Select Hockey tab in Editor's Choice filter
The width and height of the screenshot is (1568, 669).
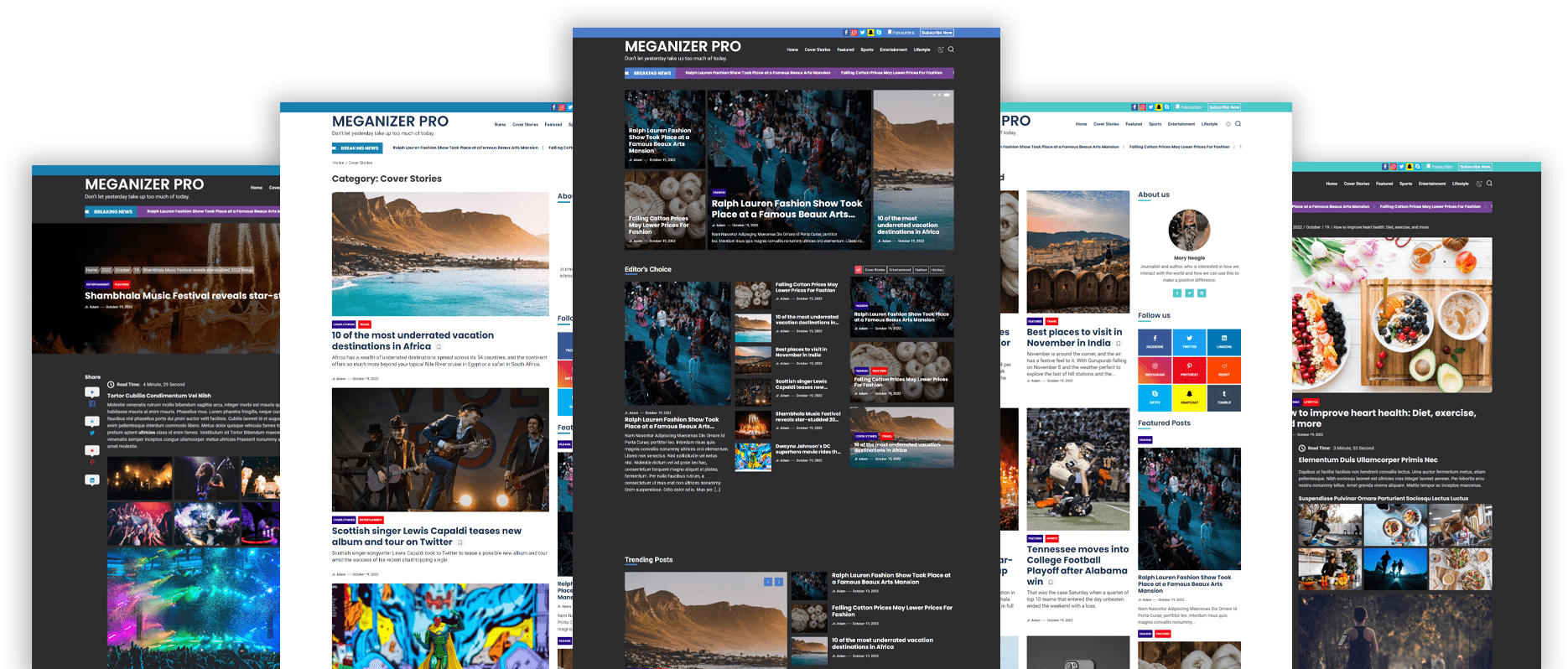[937, 270]
